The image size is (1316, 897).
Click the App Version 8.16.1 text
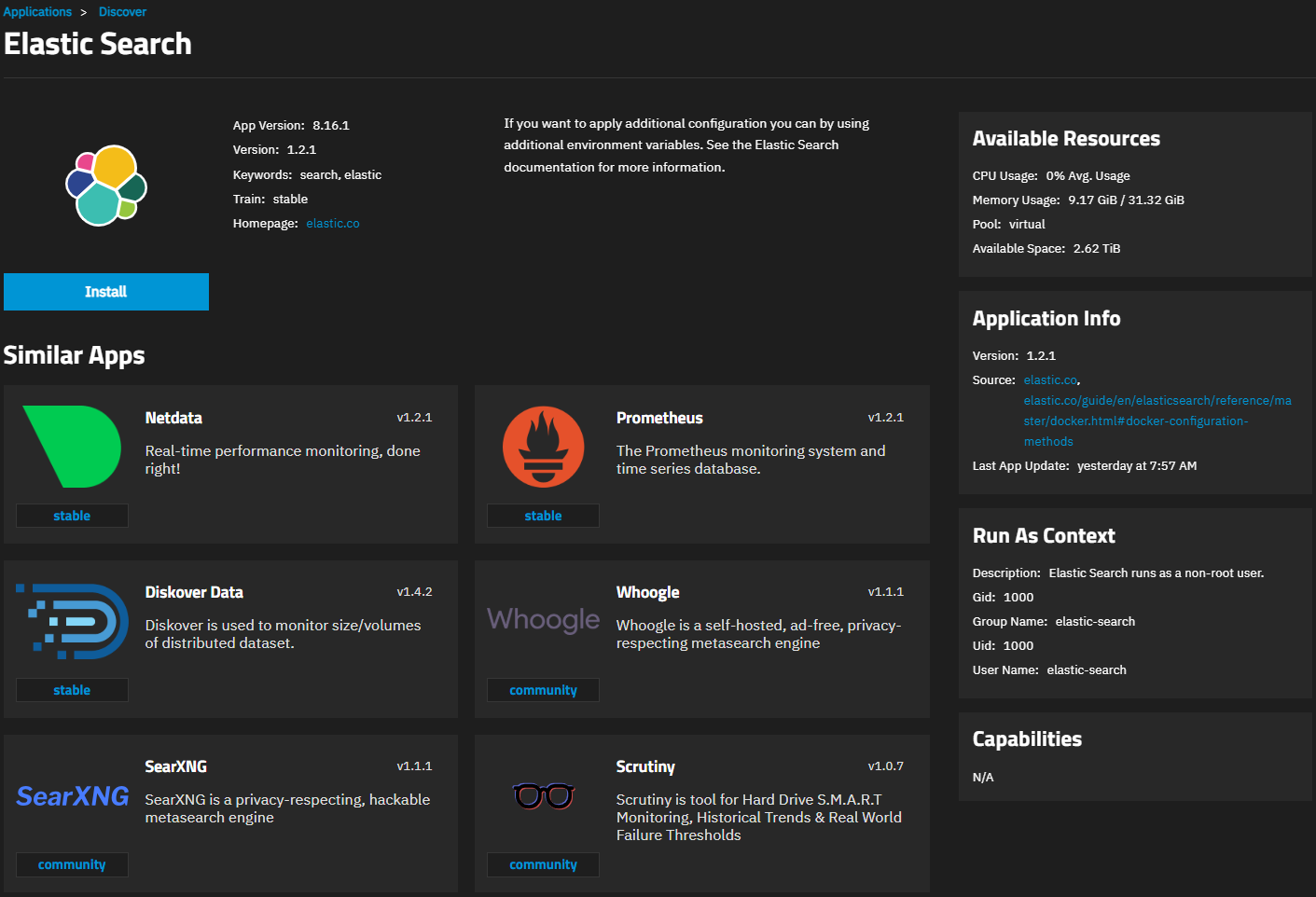pos(291,126)
